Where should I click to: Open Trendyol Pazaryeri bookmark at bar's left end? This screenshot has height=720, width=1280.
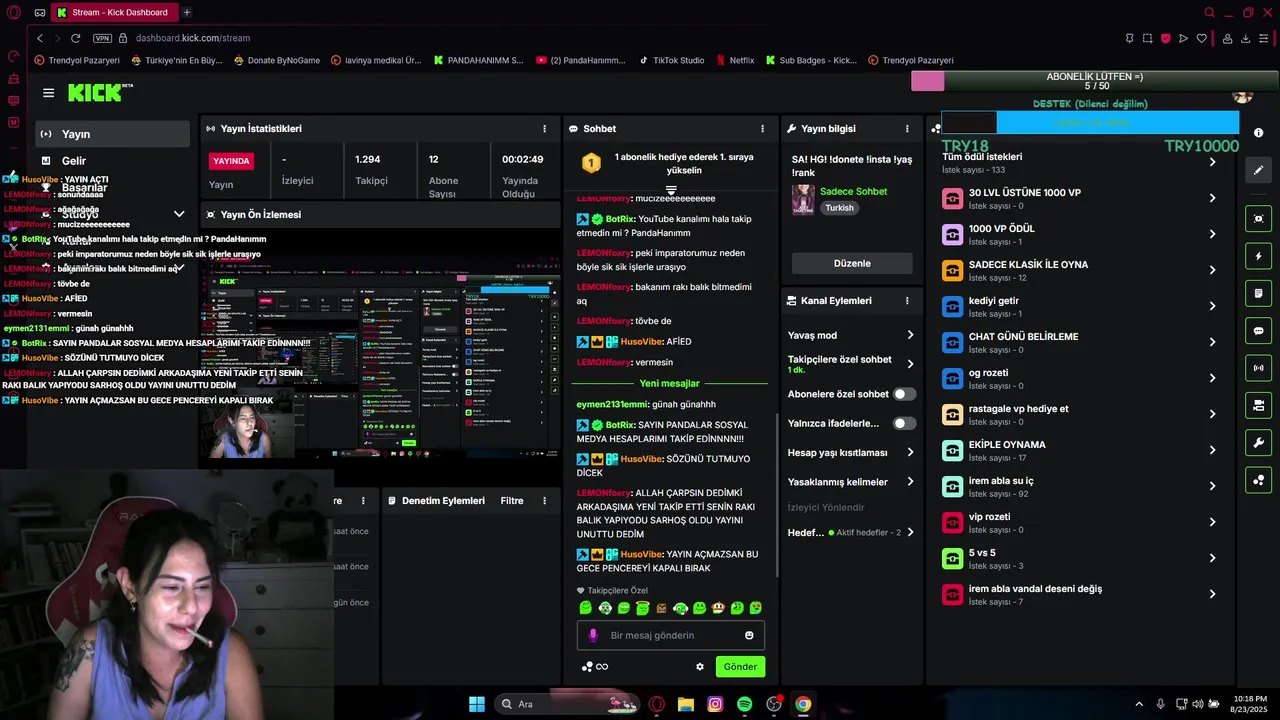point(77,60)
